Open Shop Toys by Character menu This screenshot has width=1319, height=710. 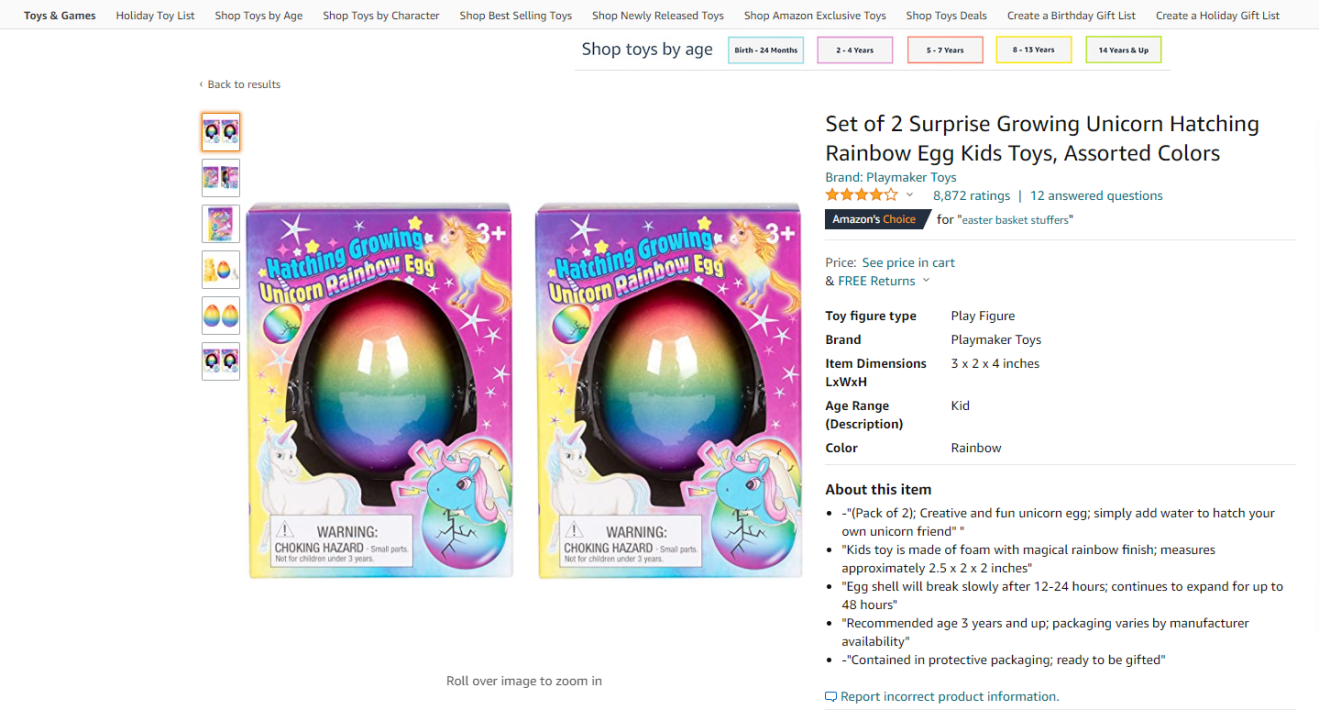(x=381, y=15)
